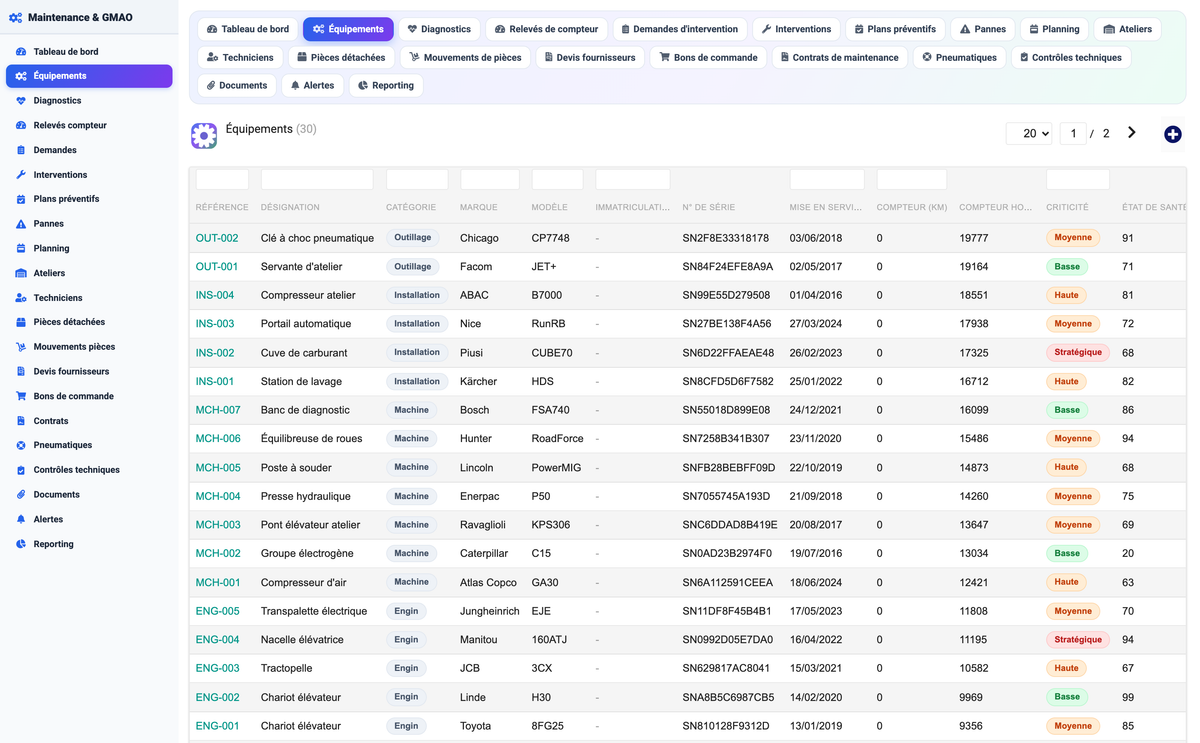
Task: Click the Relevés compteur sidebar icon
Action: pos(21,126)
